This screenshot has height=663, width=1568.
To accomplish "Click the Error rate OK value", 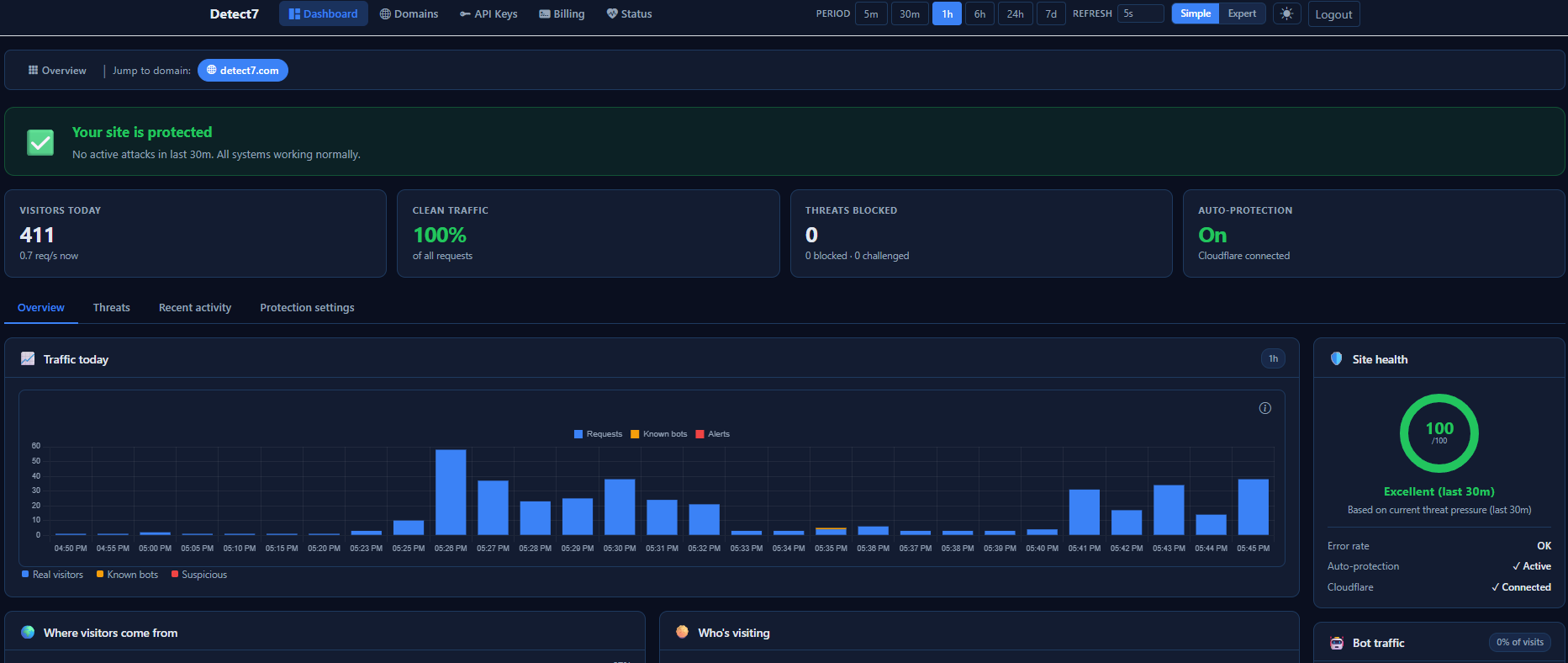I will [1544, 546].
